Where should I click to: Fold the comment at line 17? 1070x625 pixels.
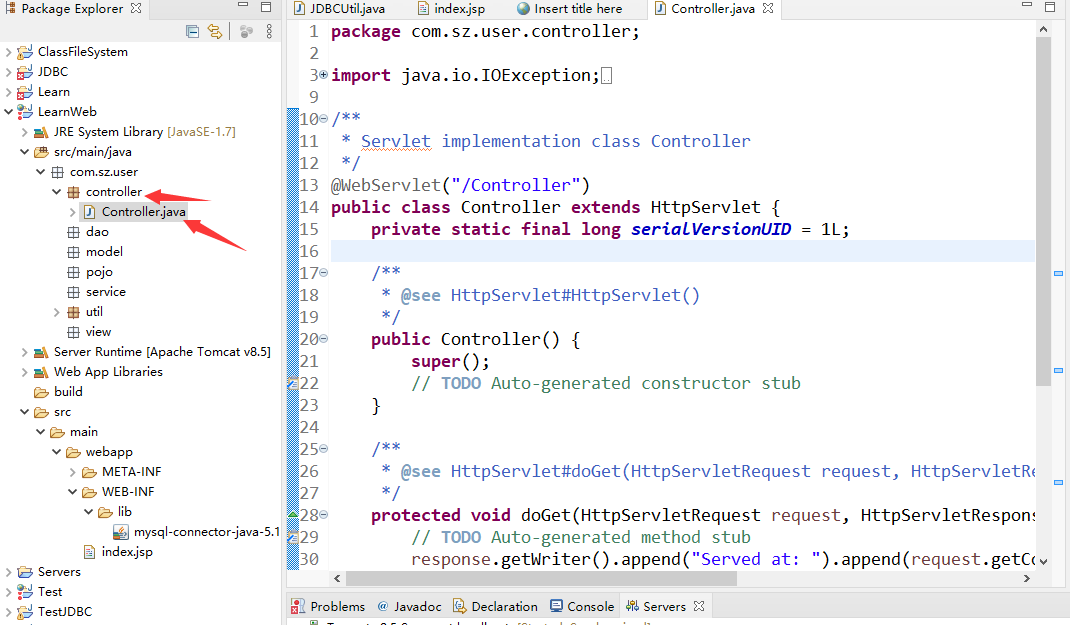pyautogui.click(x=323, y=273)
